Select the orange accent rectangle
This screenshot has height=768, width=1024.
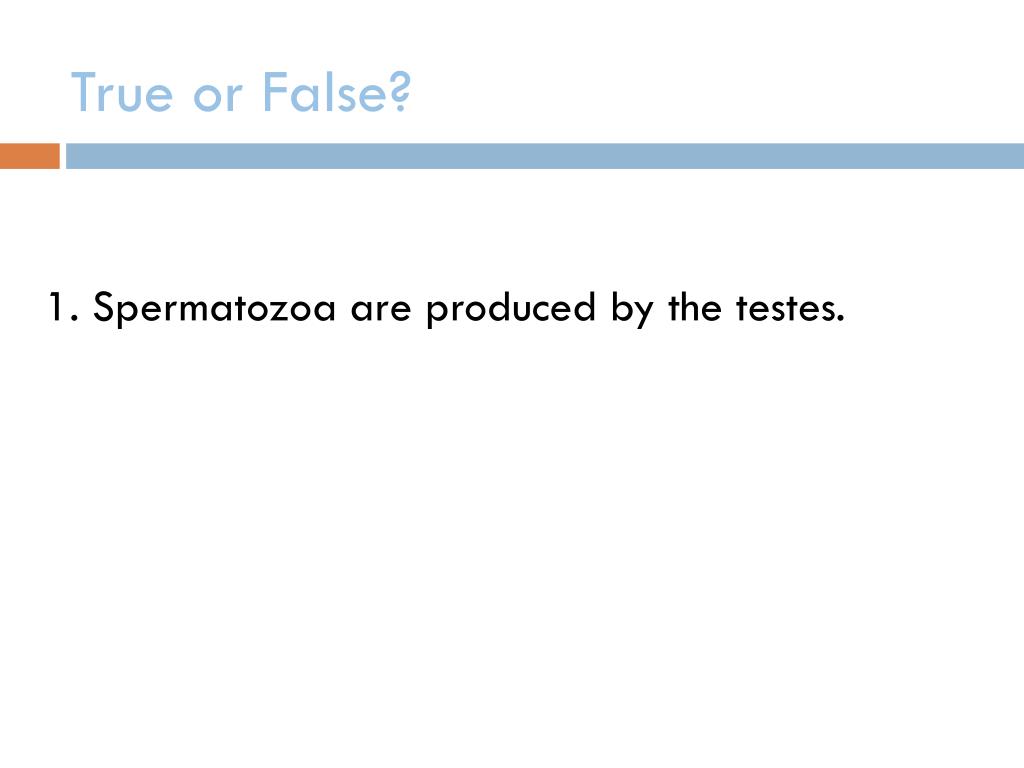[x=29, y=156]
